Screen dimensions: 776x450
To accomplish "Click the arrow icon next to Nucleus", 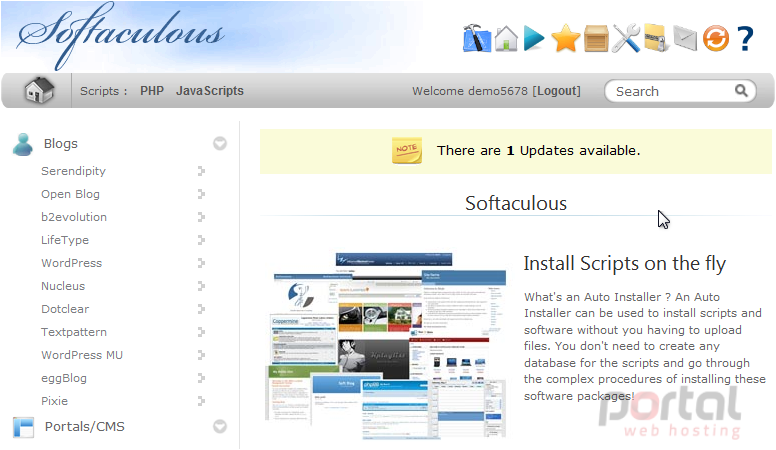I will point(201,286).
